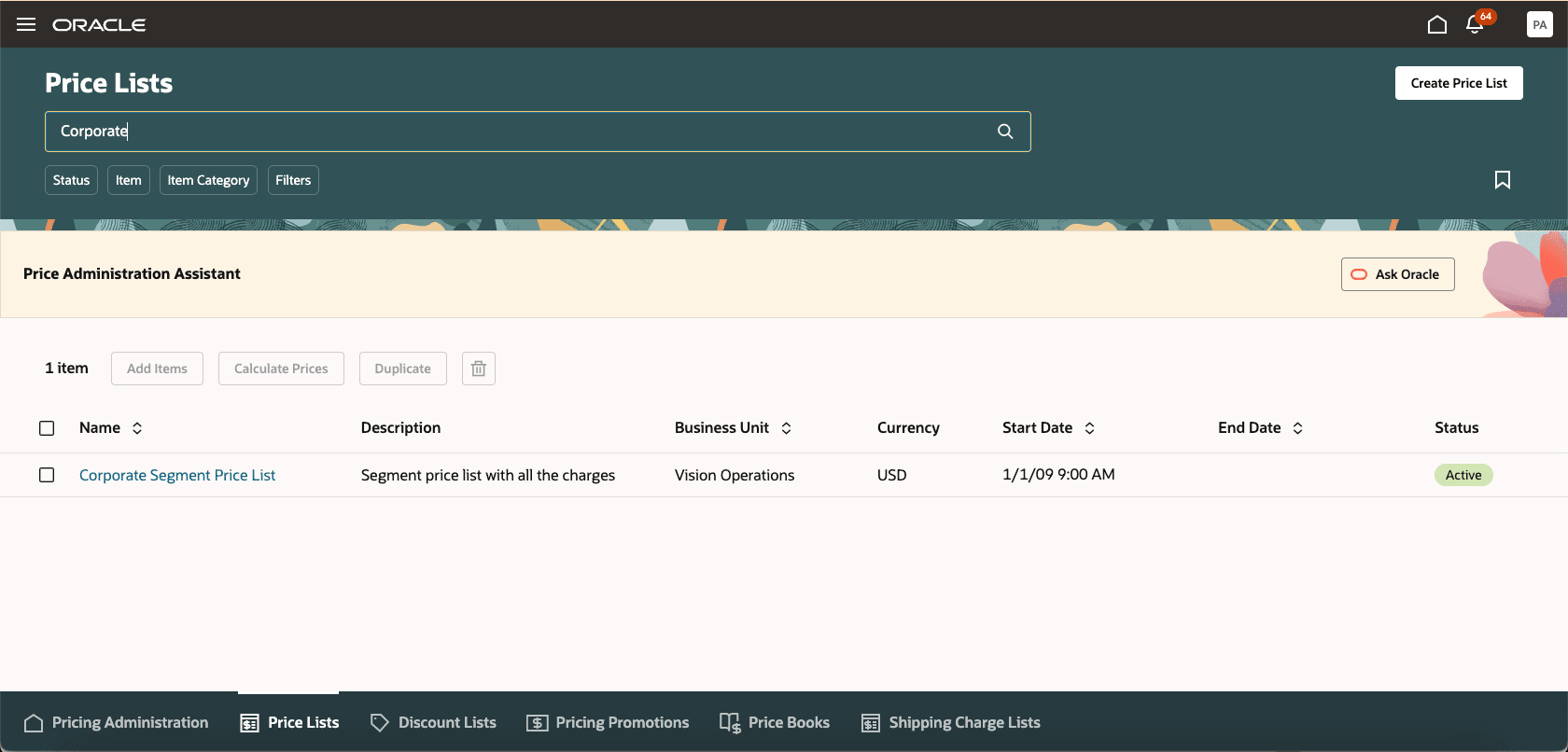The width and height of the screenshot is (1568, 752).
Task: Go to the Price Books tab
Action: pos(775,723)
